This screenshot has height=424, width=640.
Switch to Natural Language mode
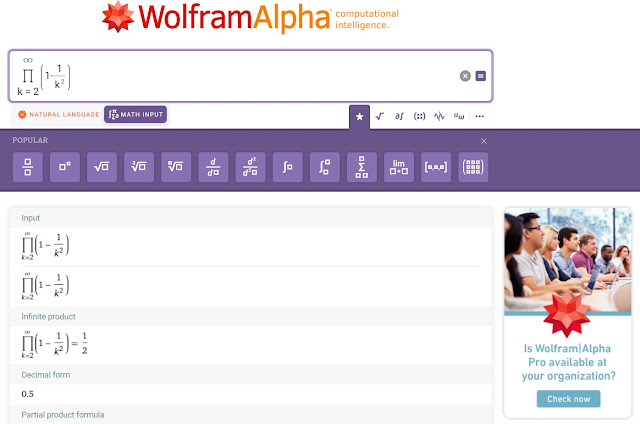pyautogui.click(x=58, y=115)
